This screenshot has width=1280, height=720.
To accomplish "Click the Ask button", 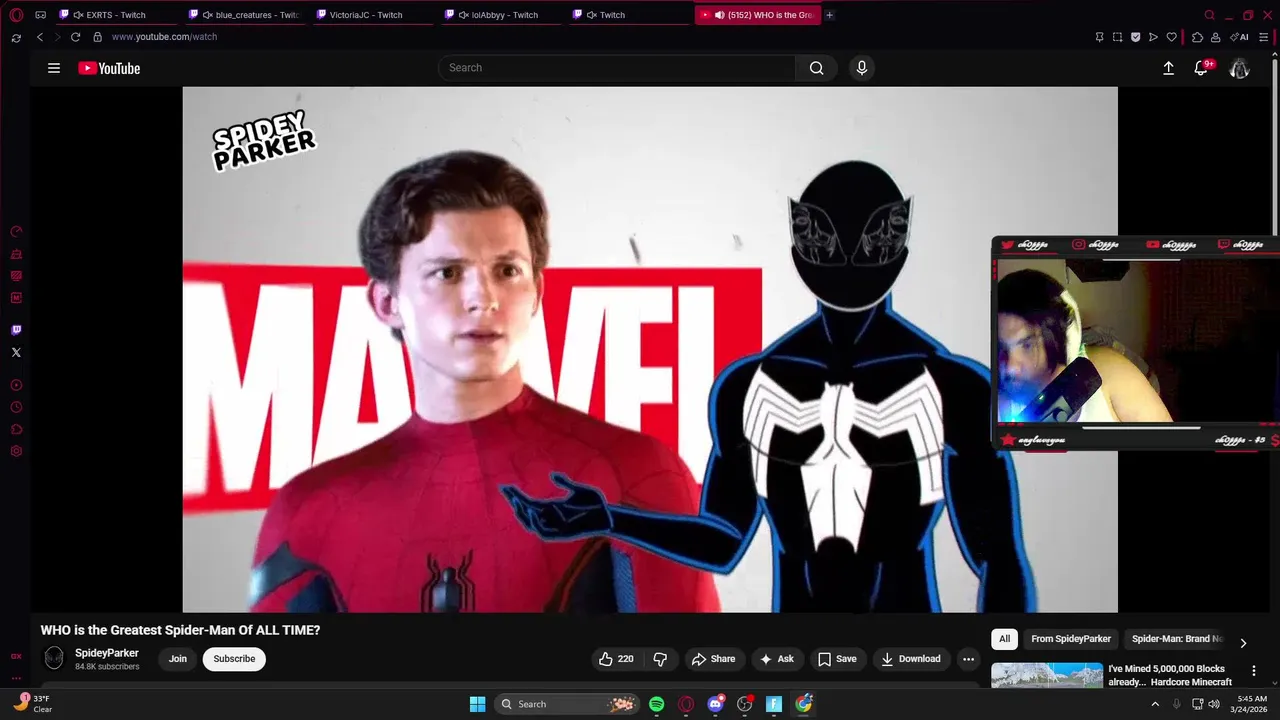I will (x=777, y=659).
